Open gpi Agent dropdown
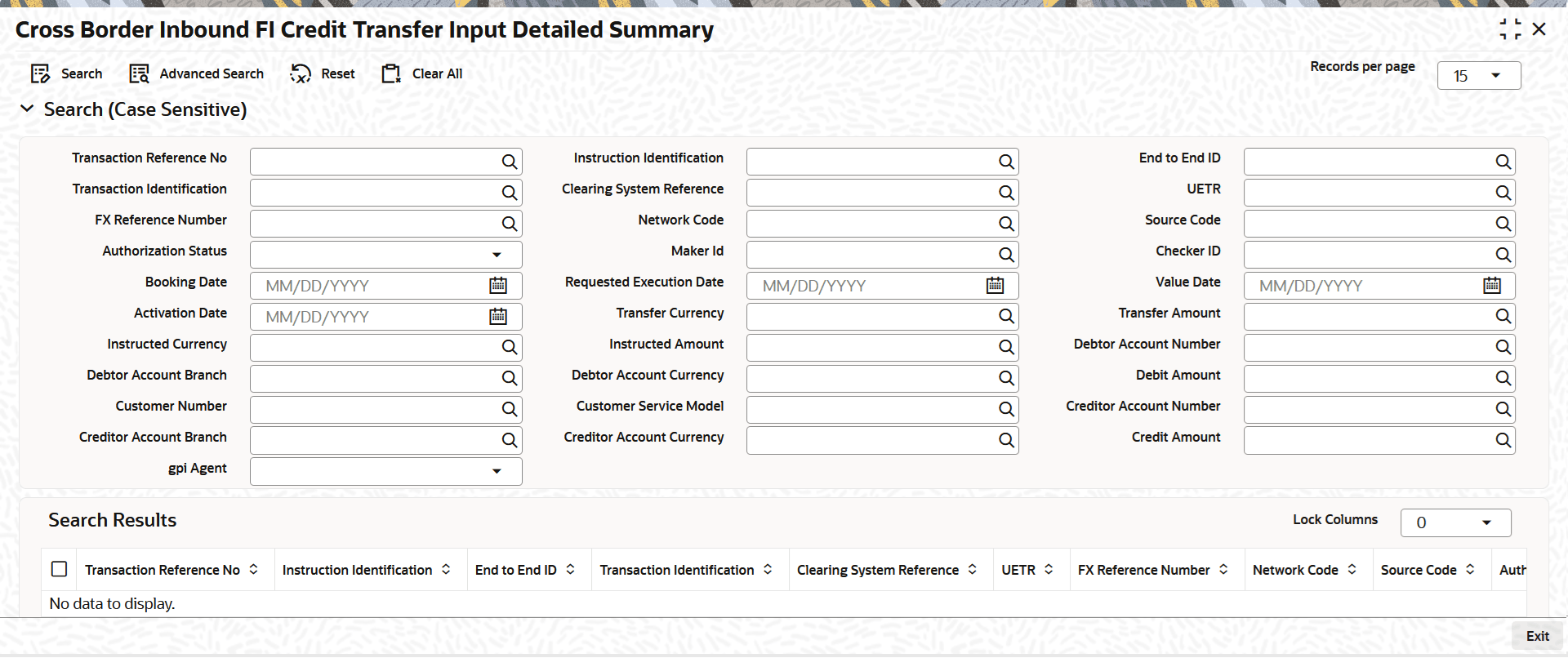Viewport: 1568px width, 658px height. click(x=386, y=471)
